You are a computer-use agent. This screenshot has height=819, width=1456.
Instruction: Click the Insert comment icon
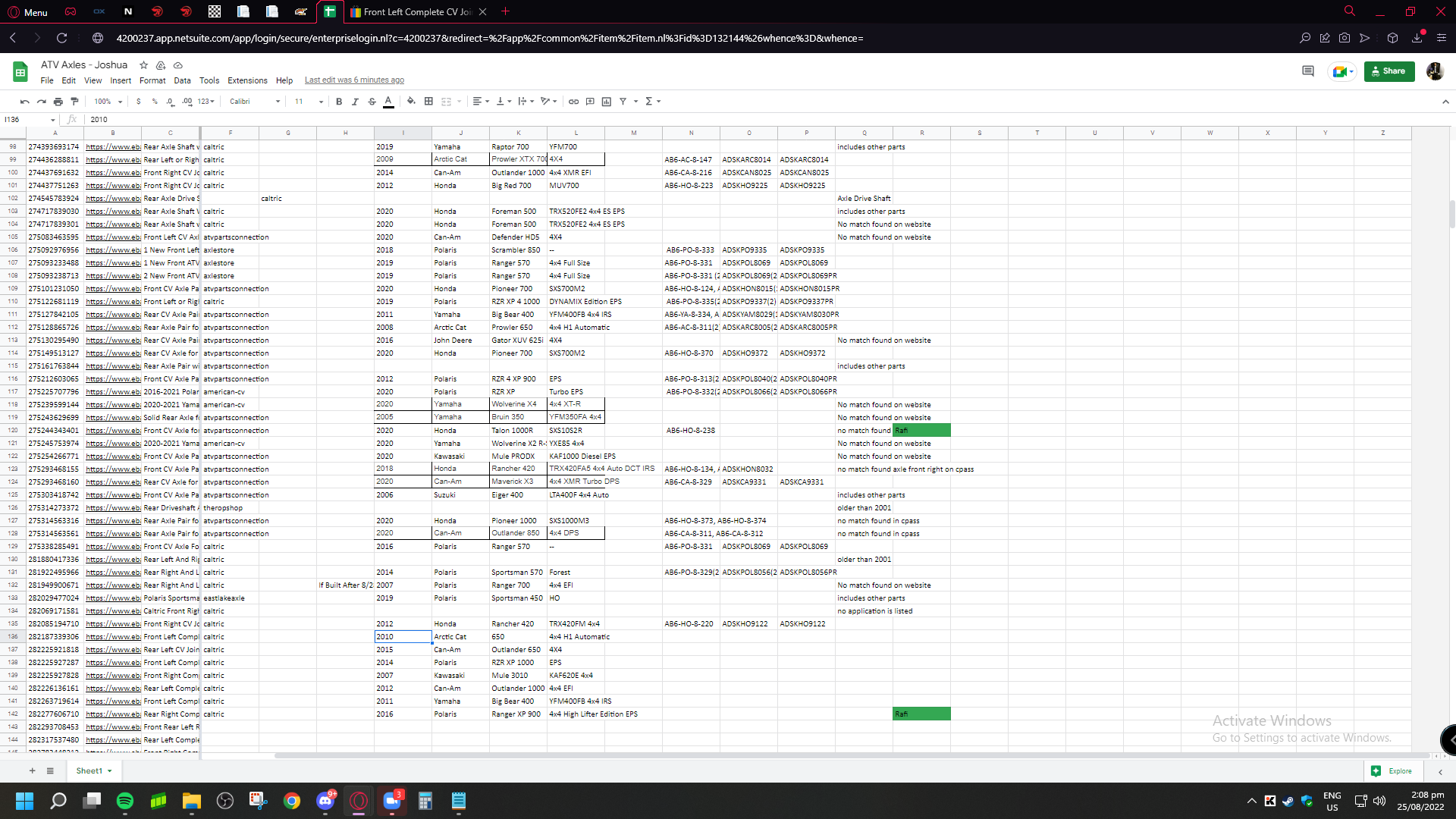590,102
